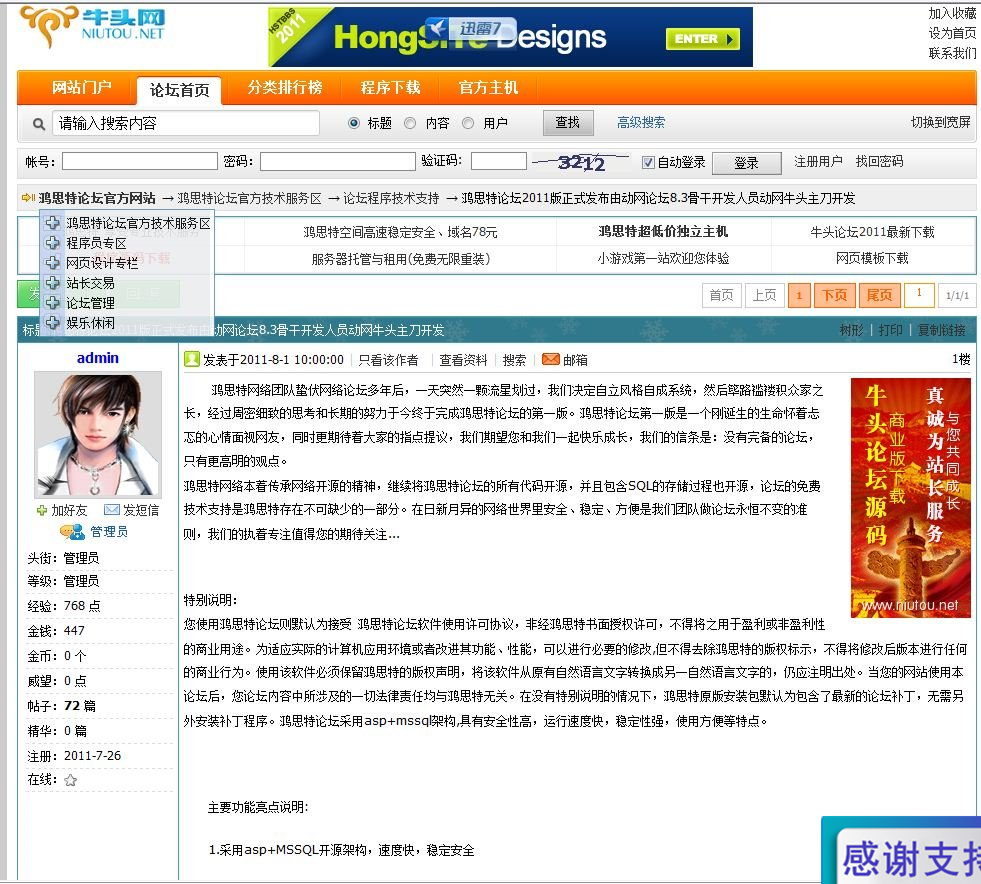
Task: Click 切换到宽屏 link
Action: (x=940, y=123)
